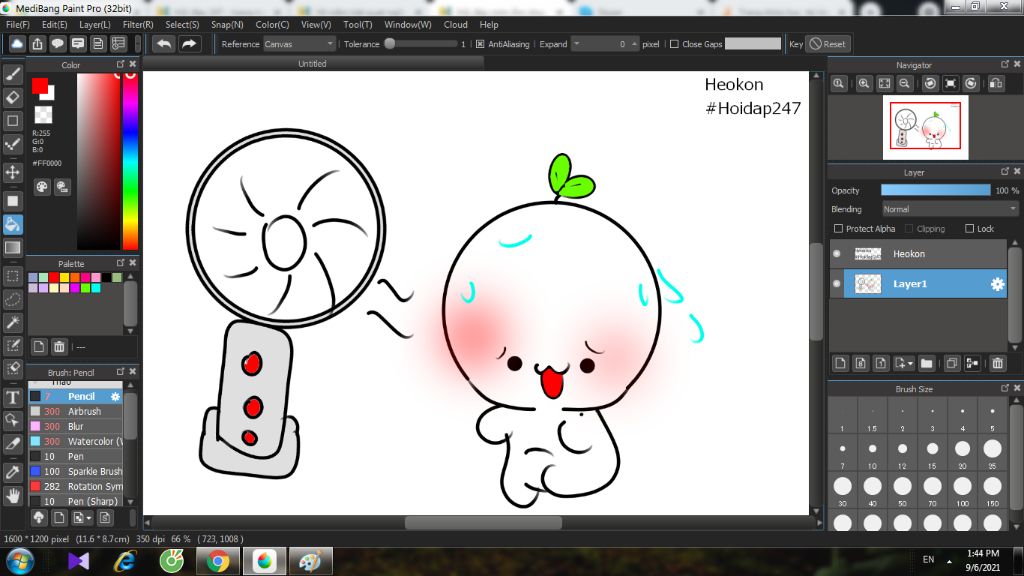Open Internet Explorer from taskbar
Screen dimensions: 1024x576
pos(125,561)
